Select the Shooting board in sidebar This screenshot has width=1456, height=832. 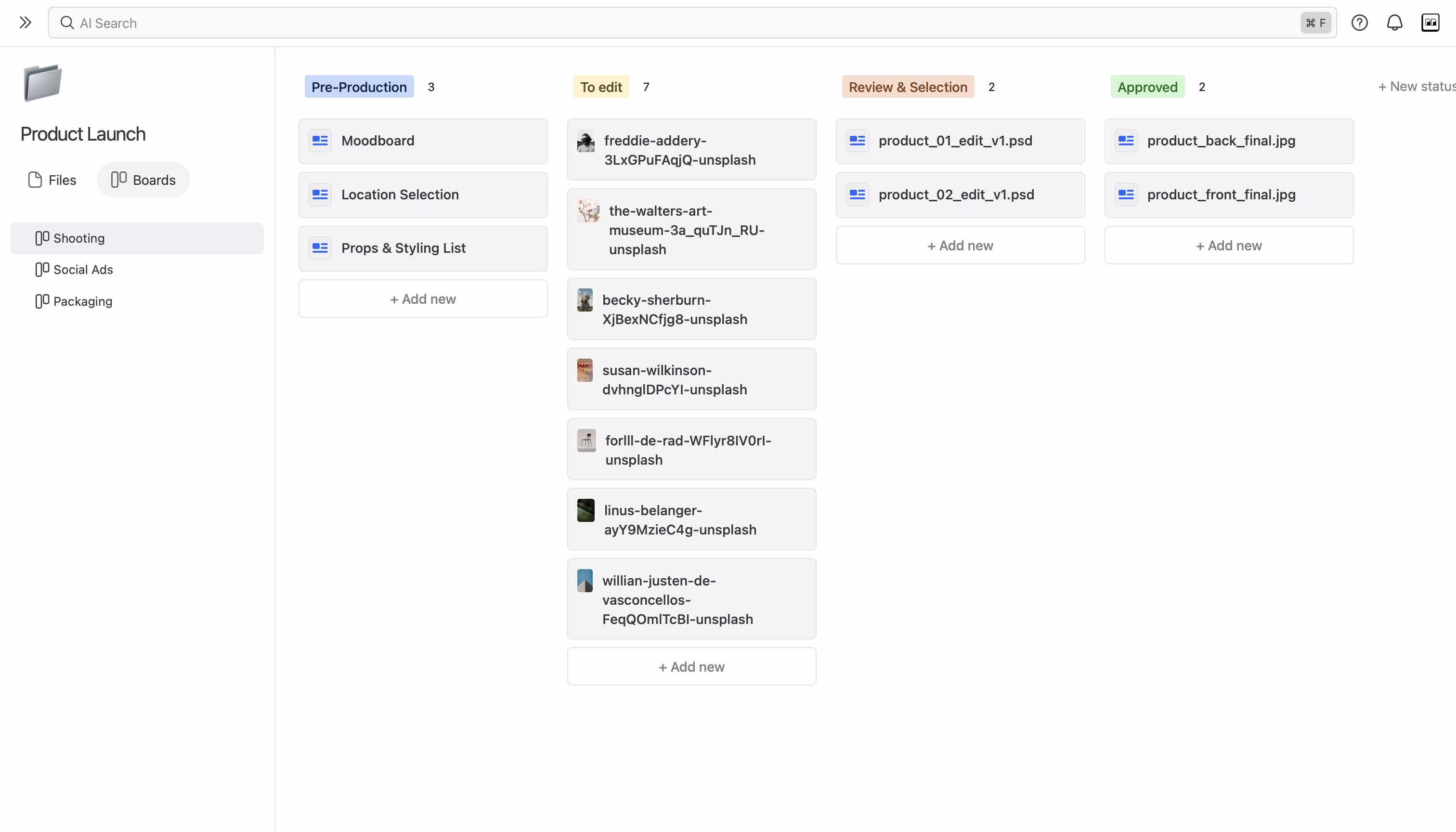pyautogui.click(x=79, y=238)
